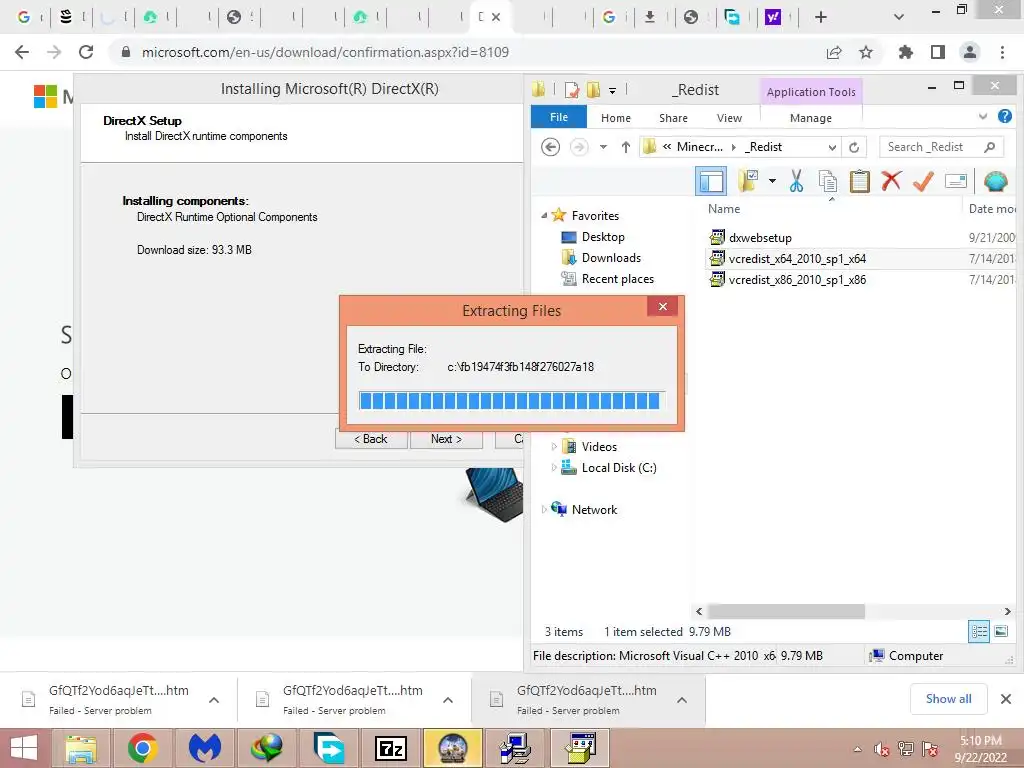Open the File tab in Explorer
The height and width of the screenshot is (768, 1024).
[558, 117]
